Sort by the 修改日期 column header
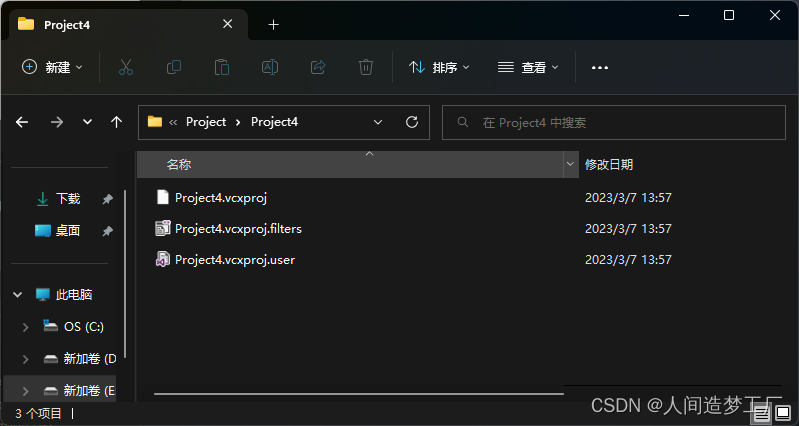 [609, 165]
